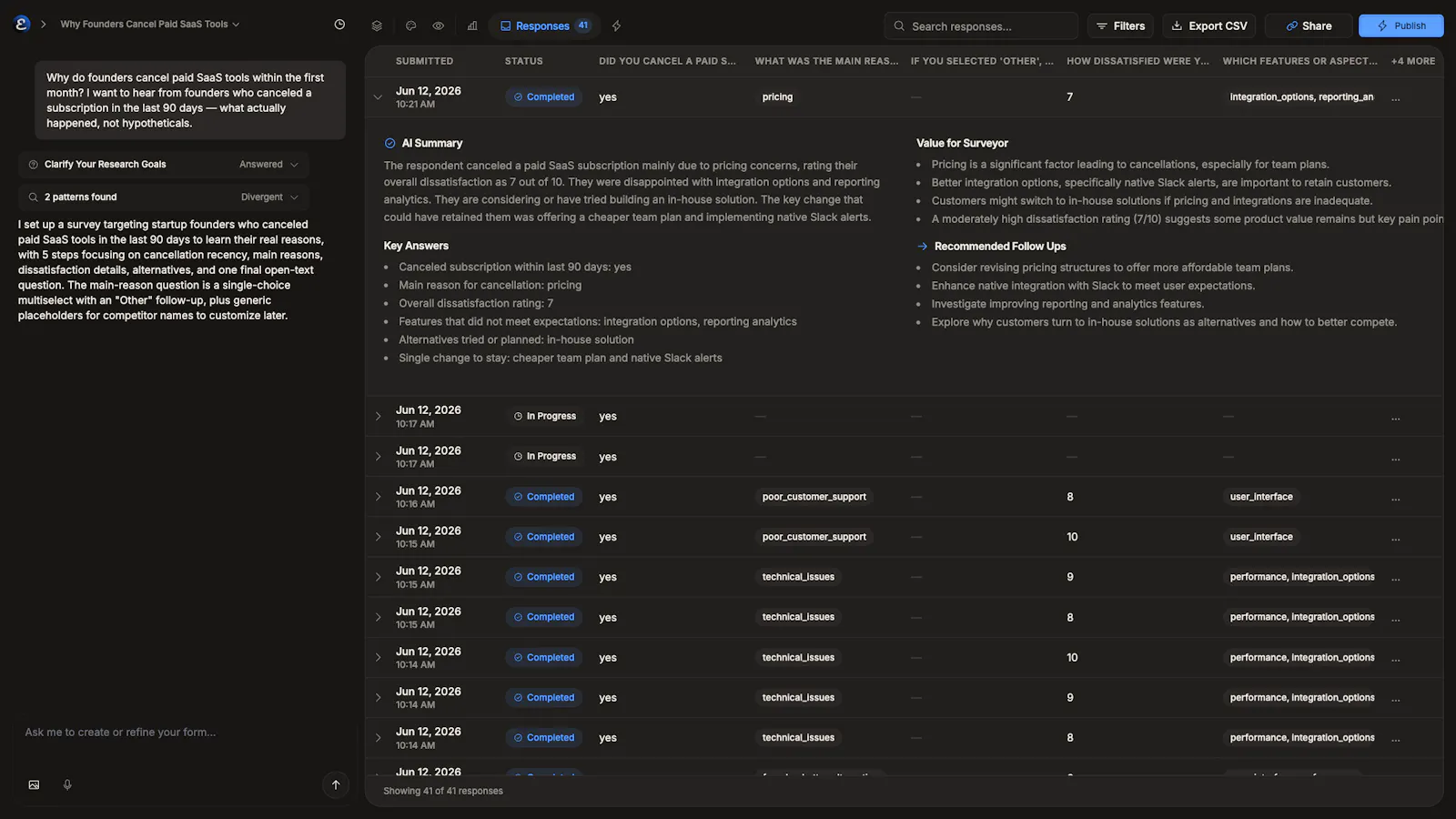Viewport: 1456px width, 819px height.
Task: Click the Divergent label
Action: [262, 197]
